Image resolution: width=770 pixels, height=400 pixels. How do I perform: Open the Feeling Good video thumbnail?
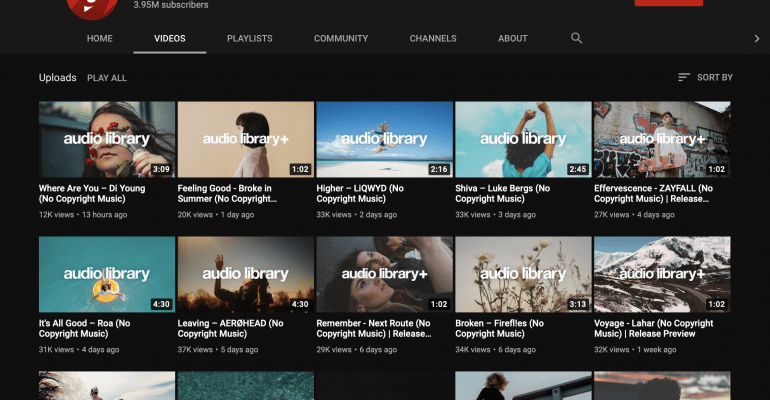(246, 139)
